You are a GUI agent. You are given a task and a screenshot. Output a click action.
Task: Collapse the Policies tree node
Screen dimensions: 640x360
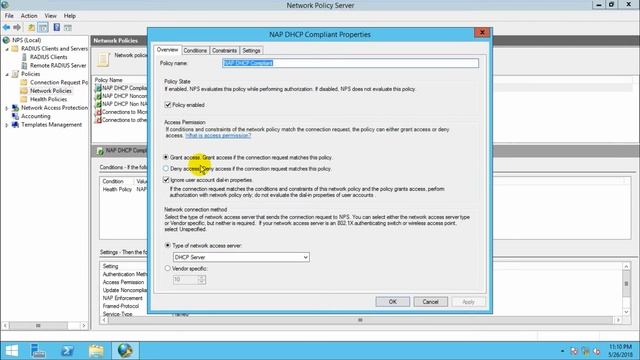coord(7,74)
